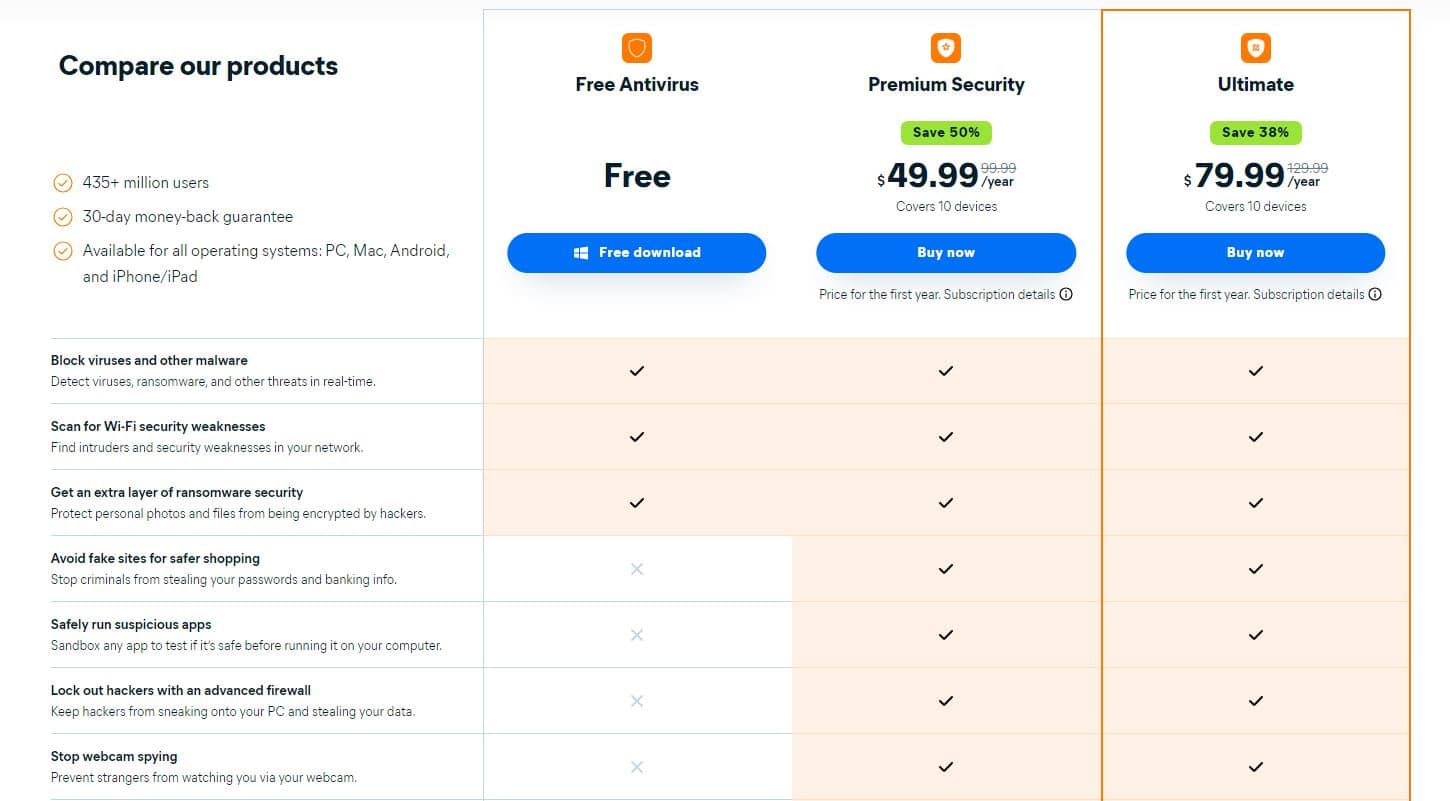Image resolution: width=1450 pixels, height=801 pixels.
Task: Click the Premium Security shield icon
Action: point(946,47)
